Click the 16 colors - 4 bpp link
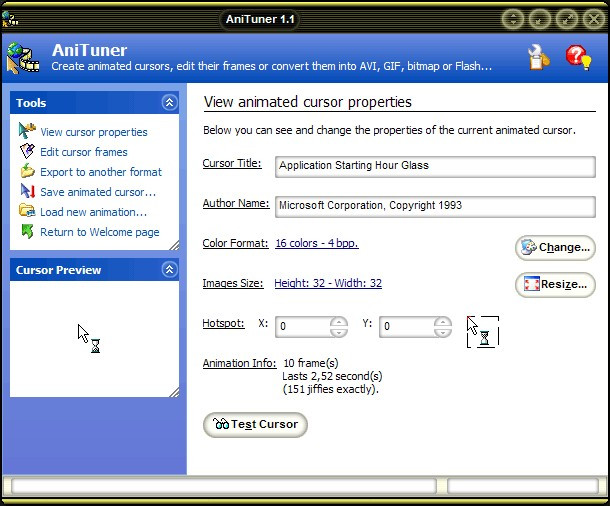This screenshot has height=506, width=610. 317,243
